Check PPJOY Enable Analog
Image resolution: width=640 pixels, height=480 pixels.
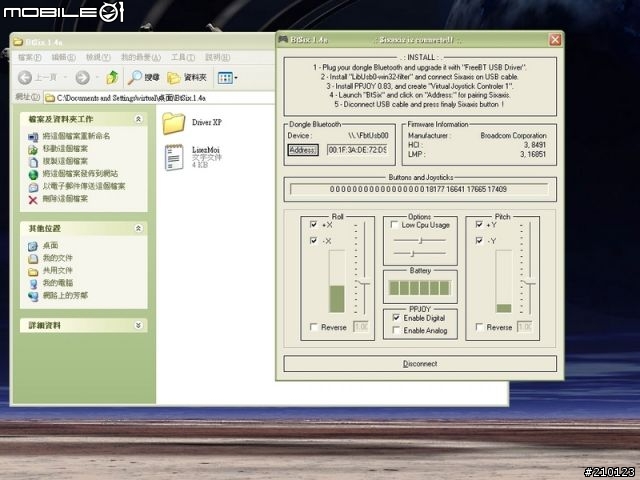tap(396, 330)
